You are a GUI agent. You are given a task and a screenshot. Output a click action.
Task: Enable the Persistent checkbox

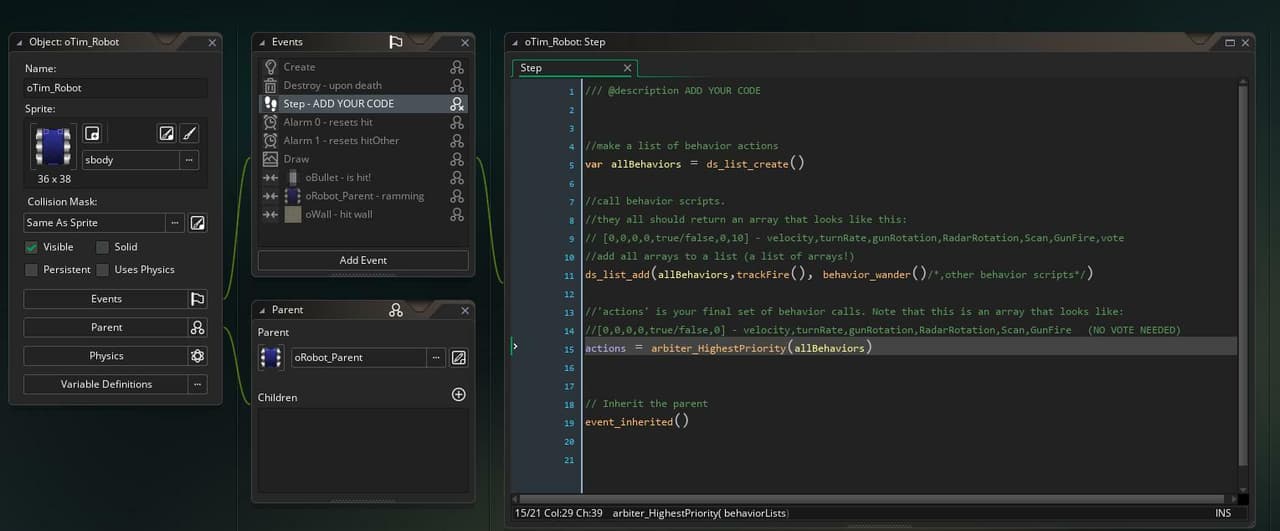31,270
